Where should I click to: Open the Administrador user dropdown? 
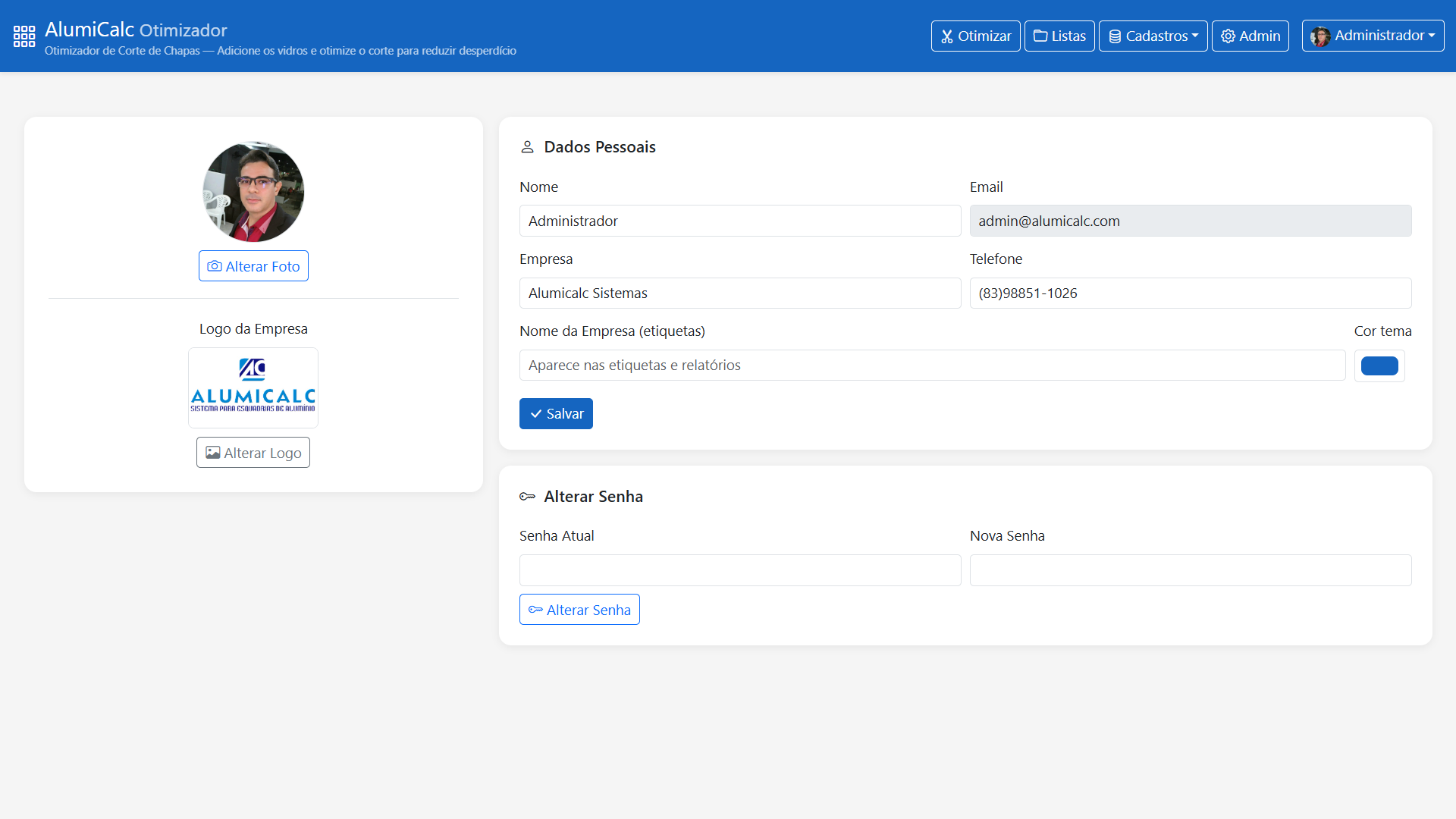[x=1373, y=36]
